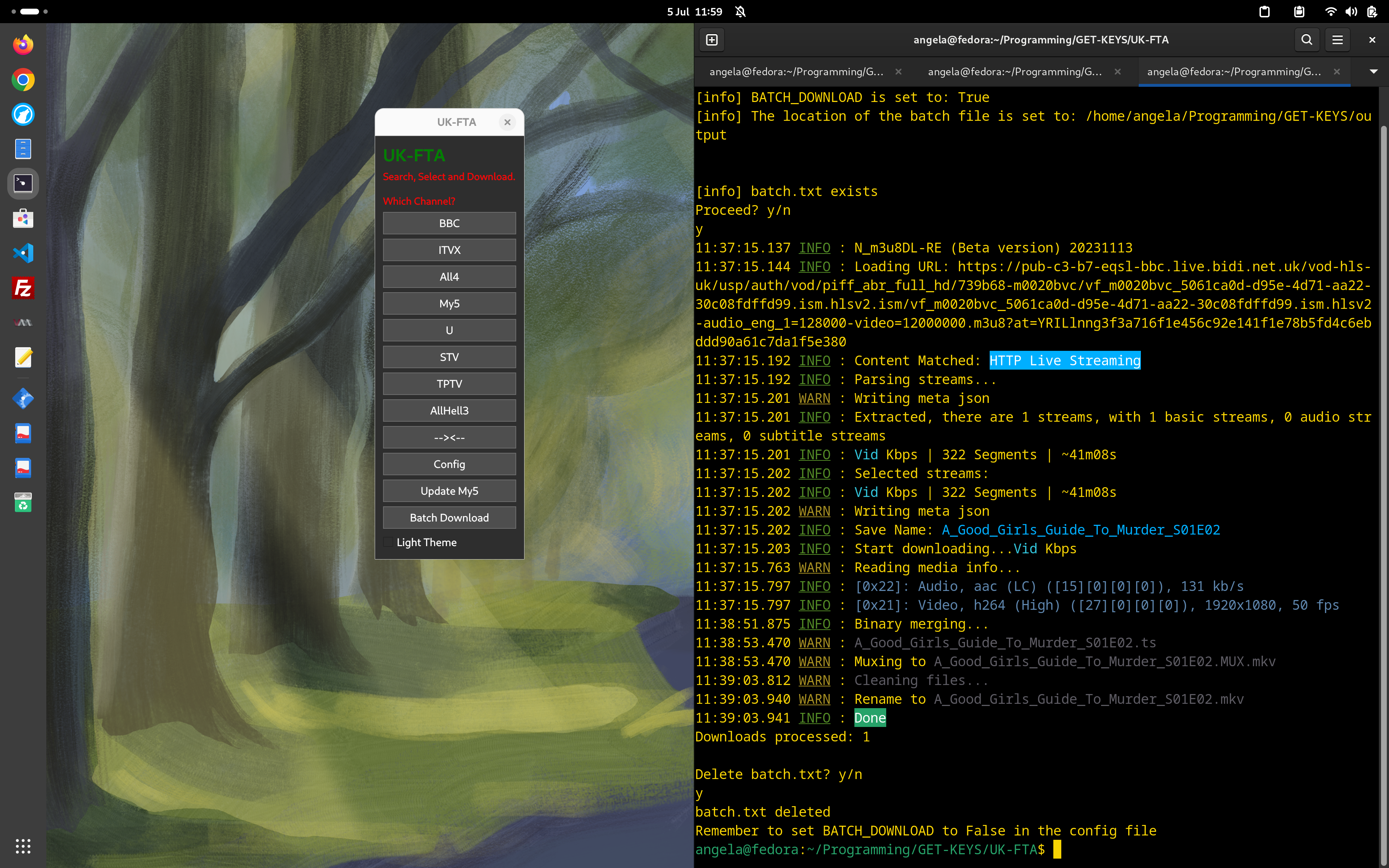Expand the terminal tab list dropdown
1389x868 pixels.
(x=1373, y=72)
